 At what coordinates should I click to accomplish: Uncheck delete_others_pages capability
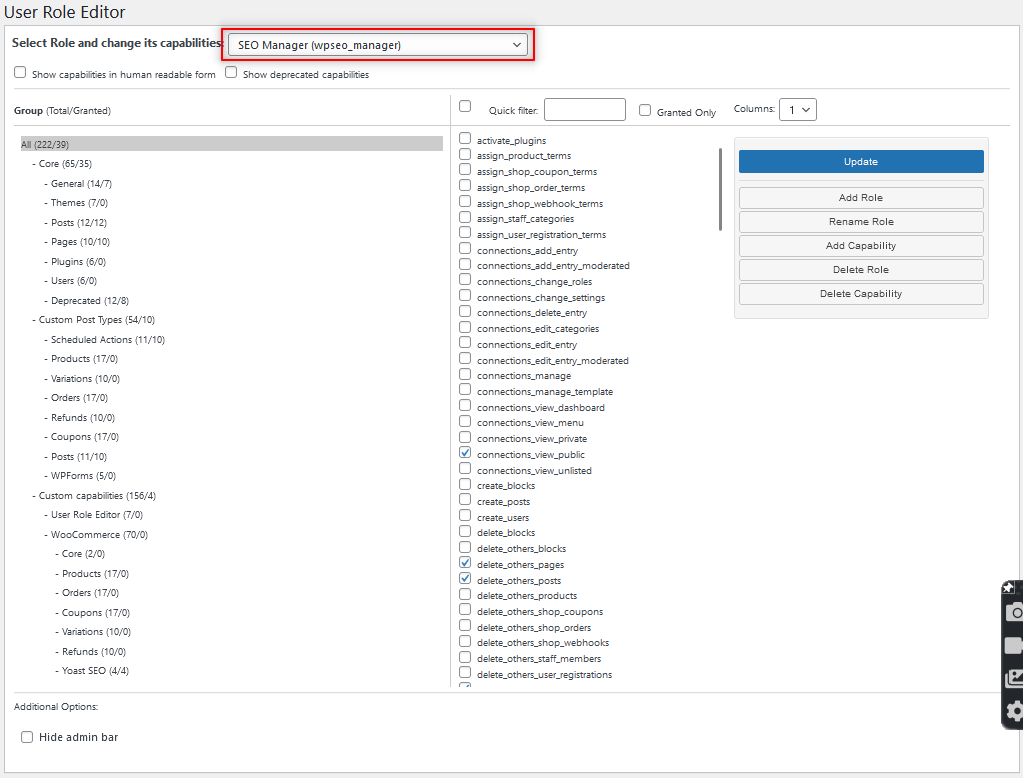click(x=465, y=563)
